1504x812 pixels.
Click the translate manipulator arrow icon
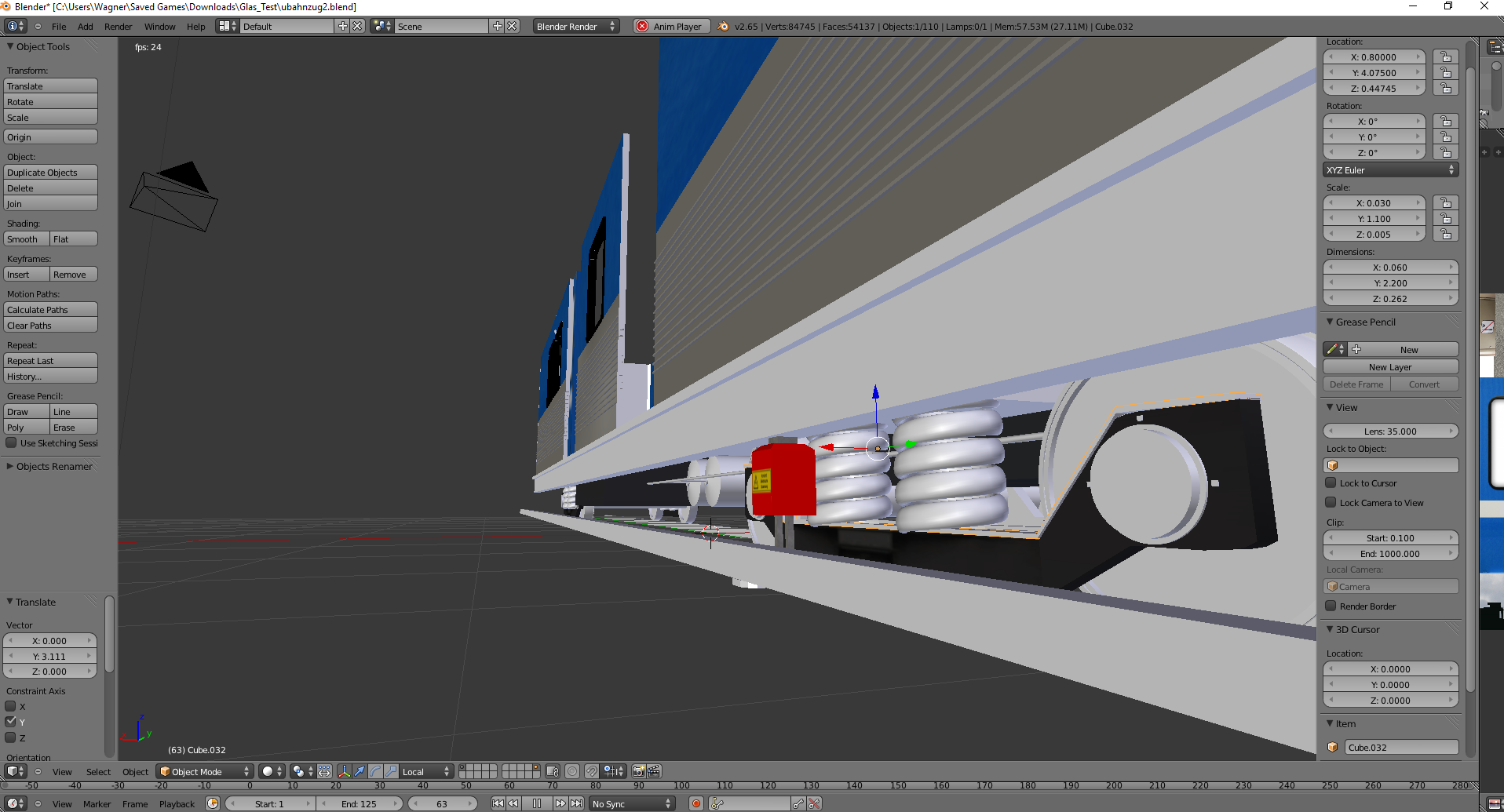tap(360, 771)
